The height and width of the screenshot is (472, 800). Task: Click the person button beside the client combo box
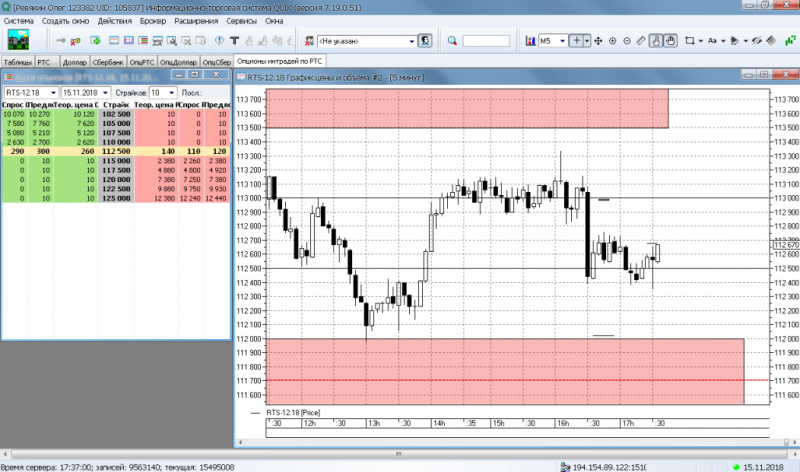[424, 41]
